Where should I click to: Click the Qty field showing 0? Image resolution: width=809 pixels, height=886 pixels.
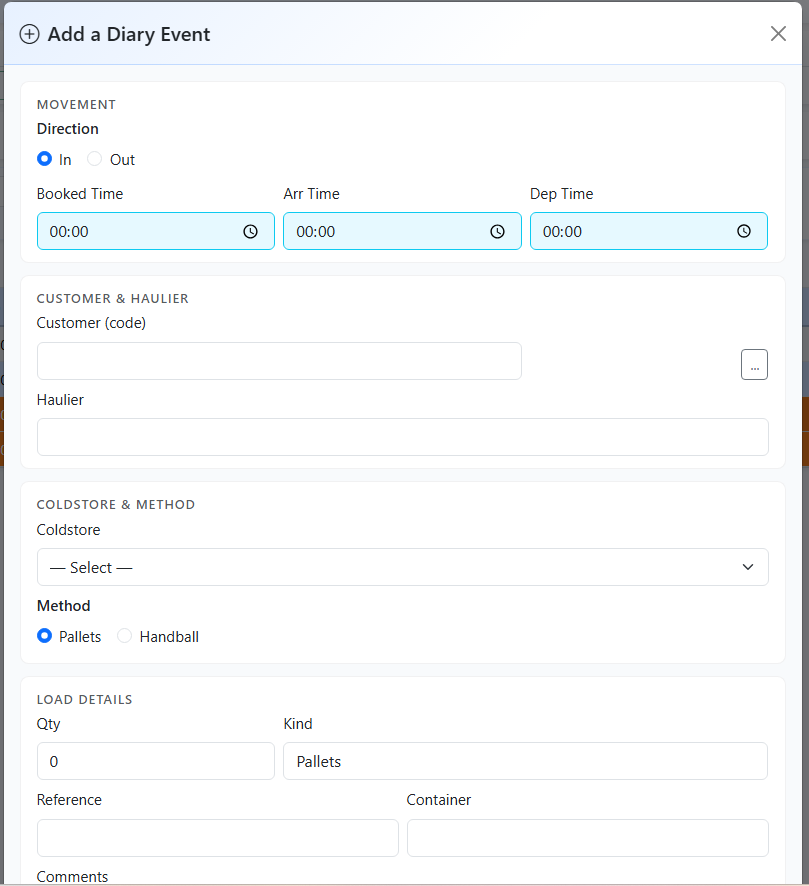(x=155, y=761)
